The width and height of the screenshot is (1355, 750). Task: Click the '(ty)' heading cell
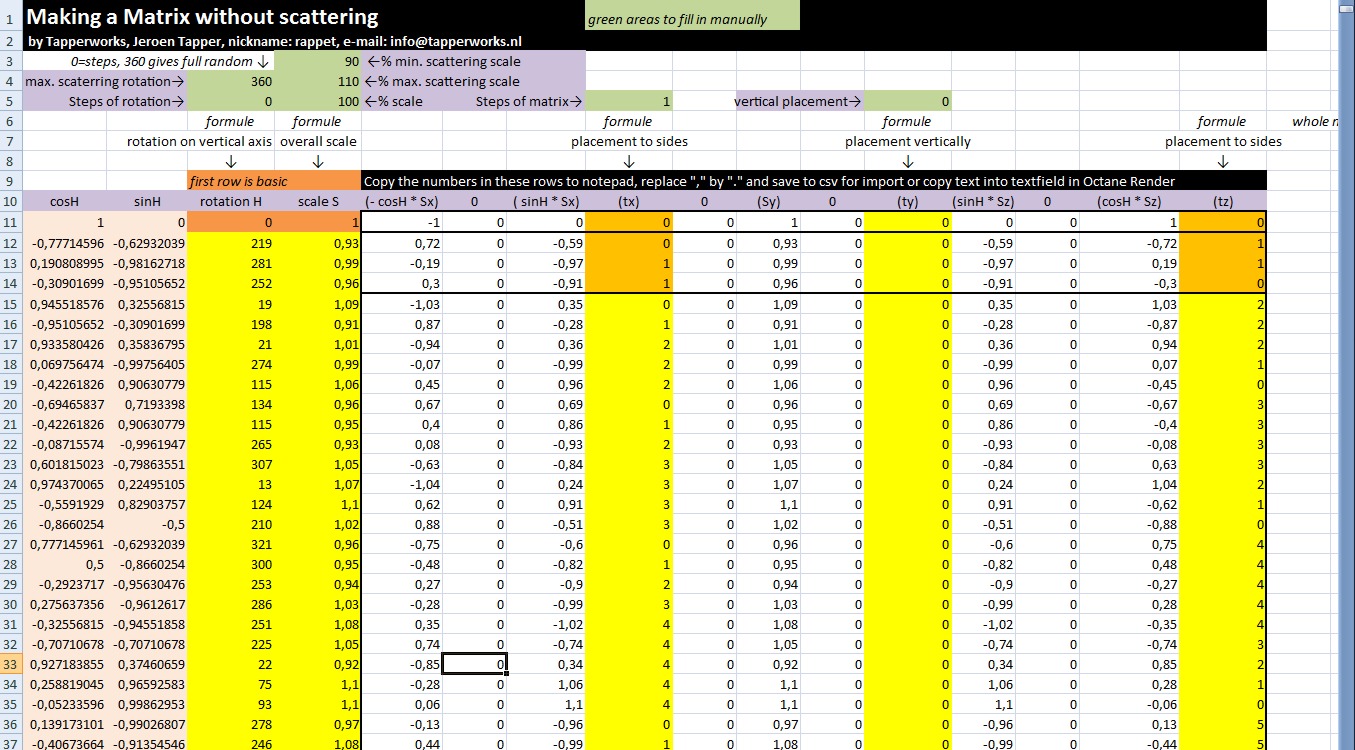click(908, 201)
